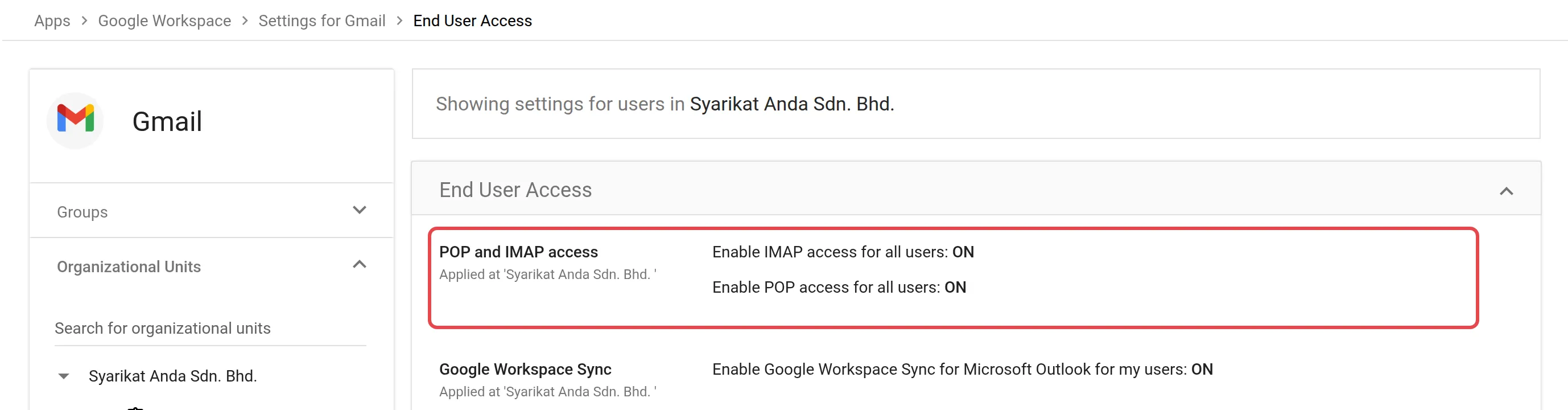Click Enable Google Workspace Sync for Outlook line

click(962, 370)
